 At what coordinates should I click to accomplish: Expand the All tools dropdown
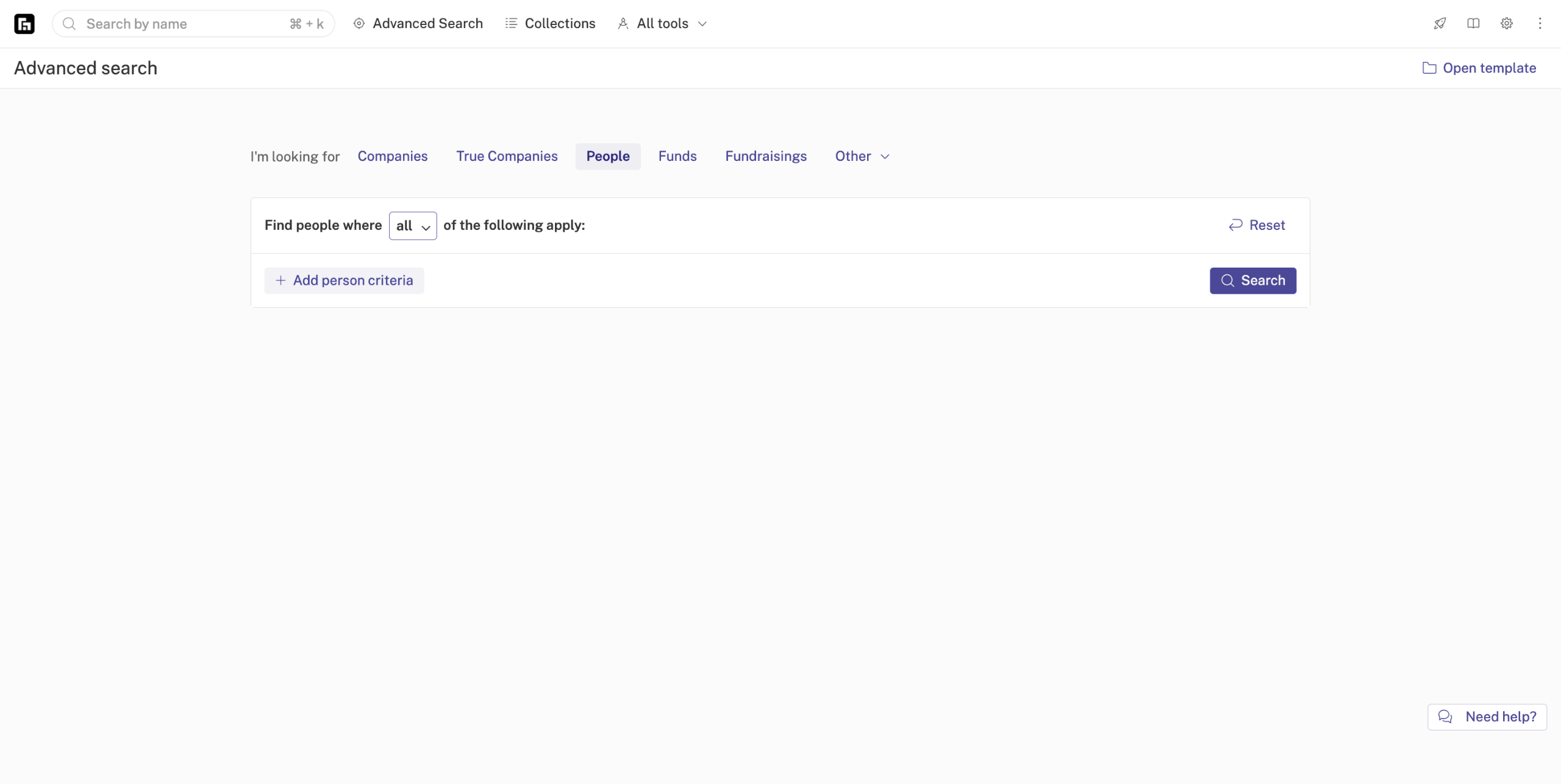[663, 24]
